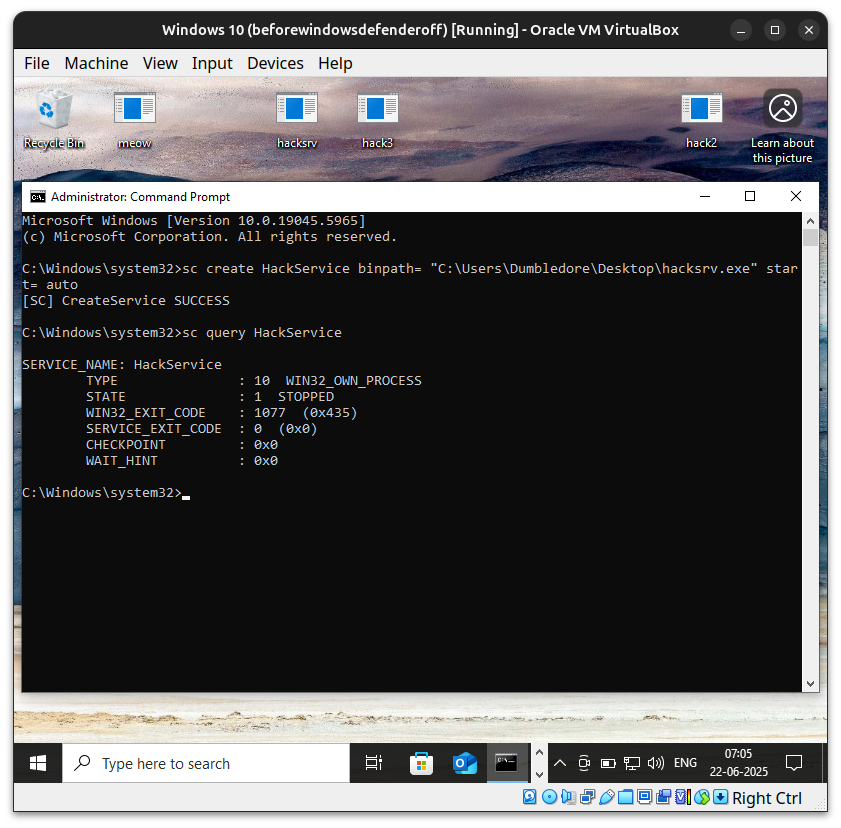Image resolution: width=841 pixels, height=828 pixels.
Task: Open the Recycle Bin desktop icon
Action: pos(54,119)
